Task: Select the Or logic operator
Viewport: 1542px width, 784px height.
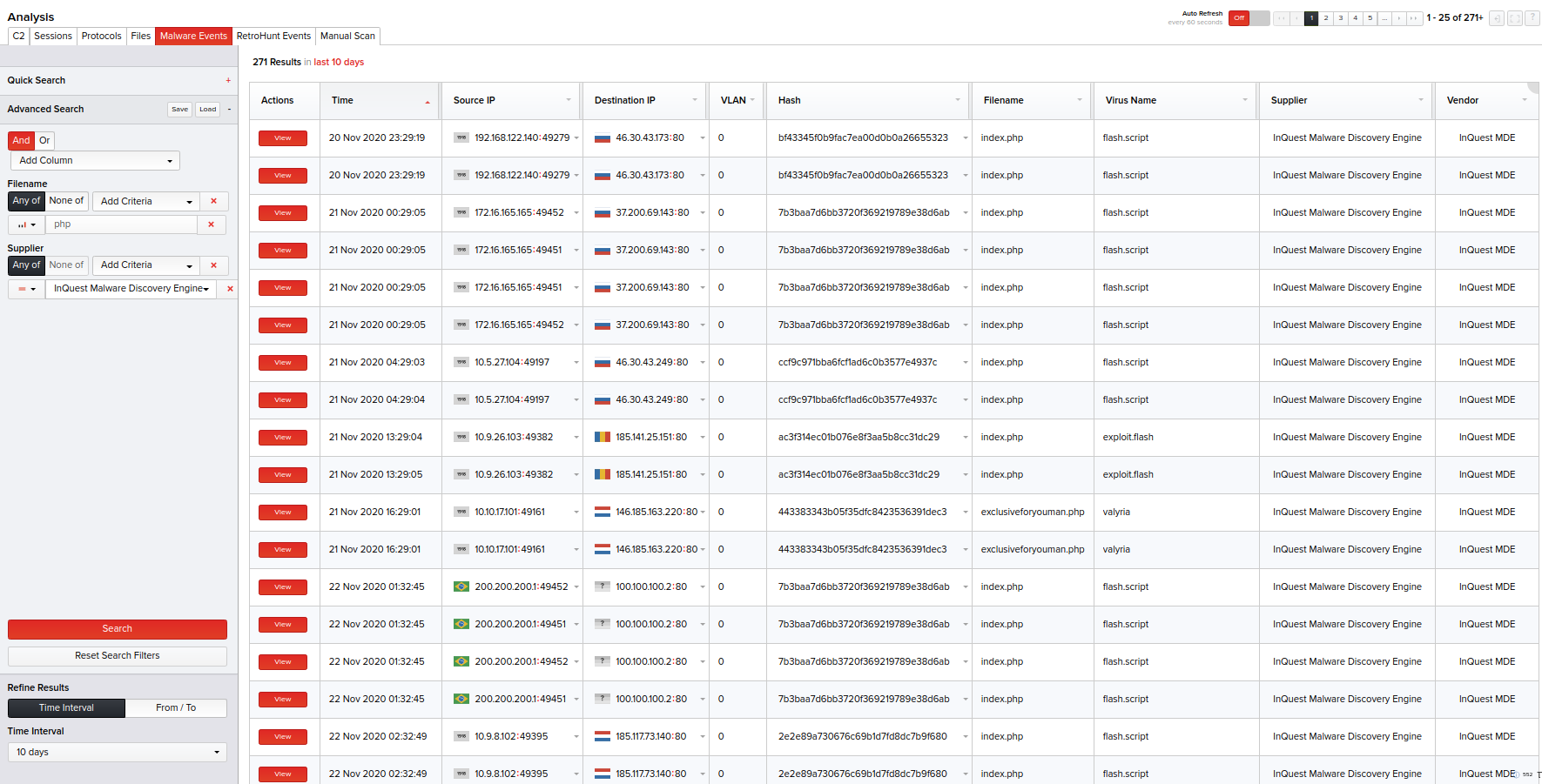Action: pyautogui.click(x=44, y=141)
